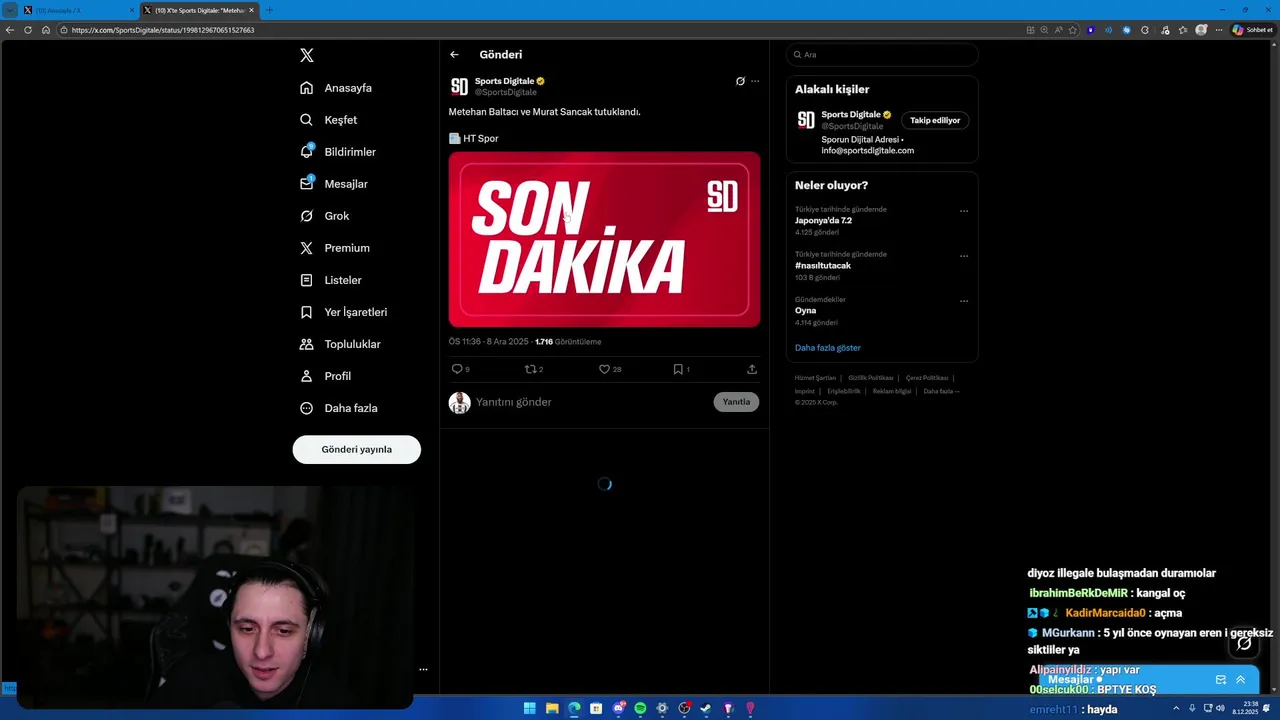
Task: Open more options for #nasıltutacak trend
Action: pyautogui.click(x=964, y=256)
